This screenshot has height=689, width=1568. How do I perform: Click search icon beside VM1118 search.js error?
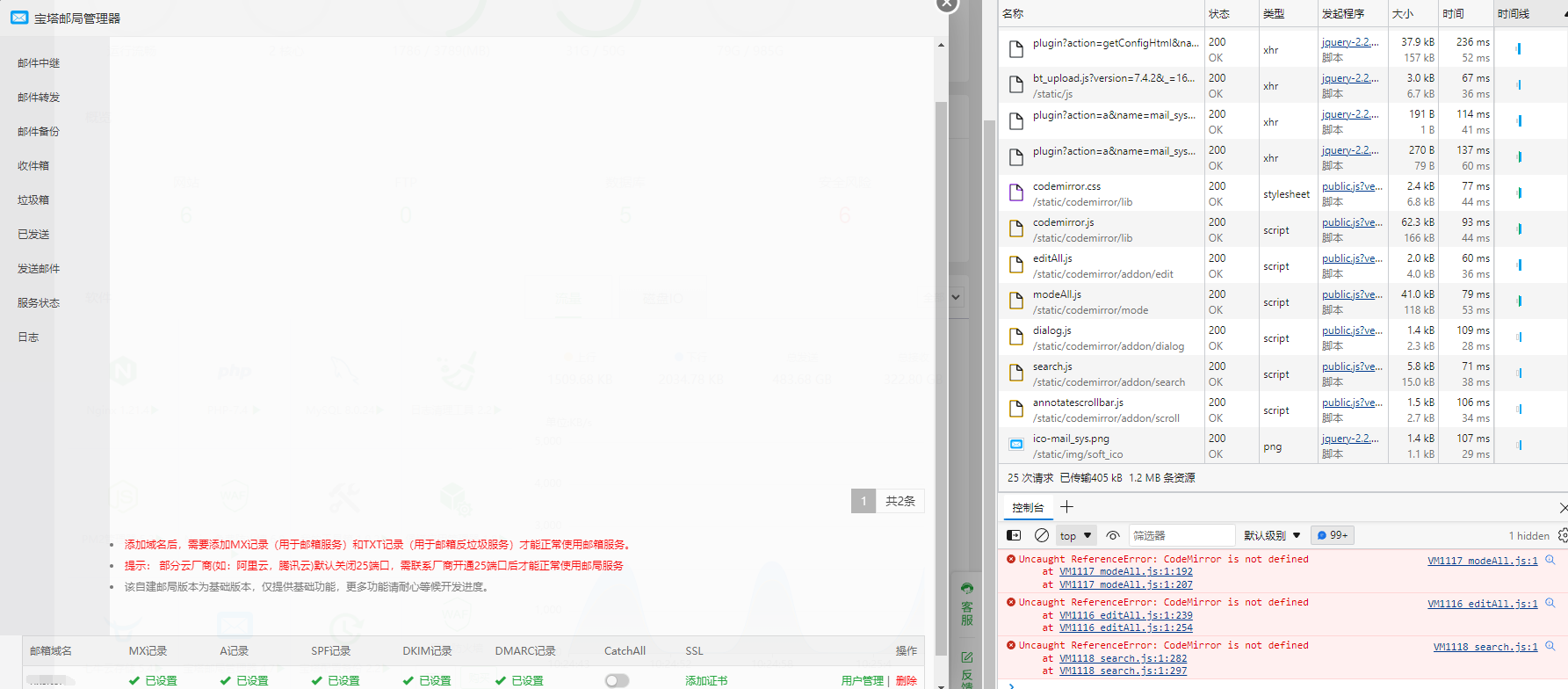[x=1550, y=646]
